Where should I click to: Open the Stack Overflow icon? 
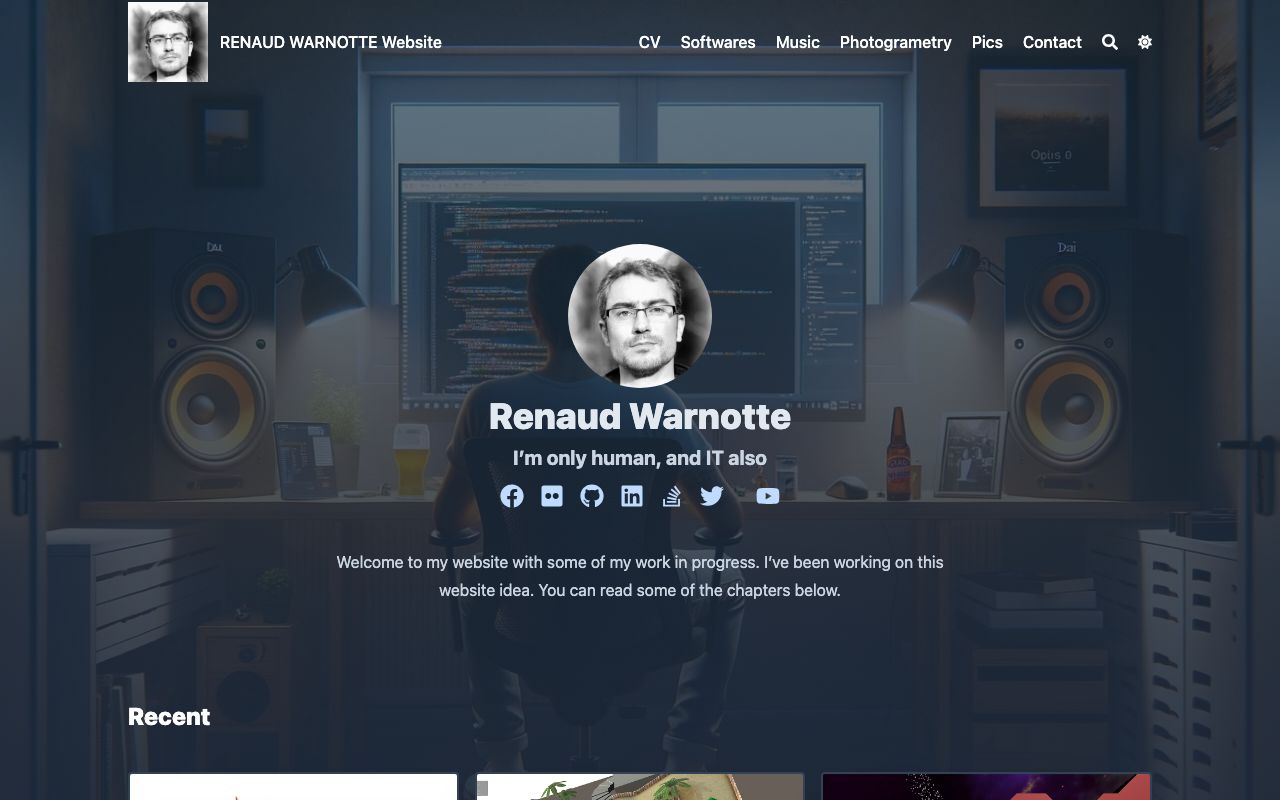click(672, 496)
